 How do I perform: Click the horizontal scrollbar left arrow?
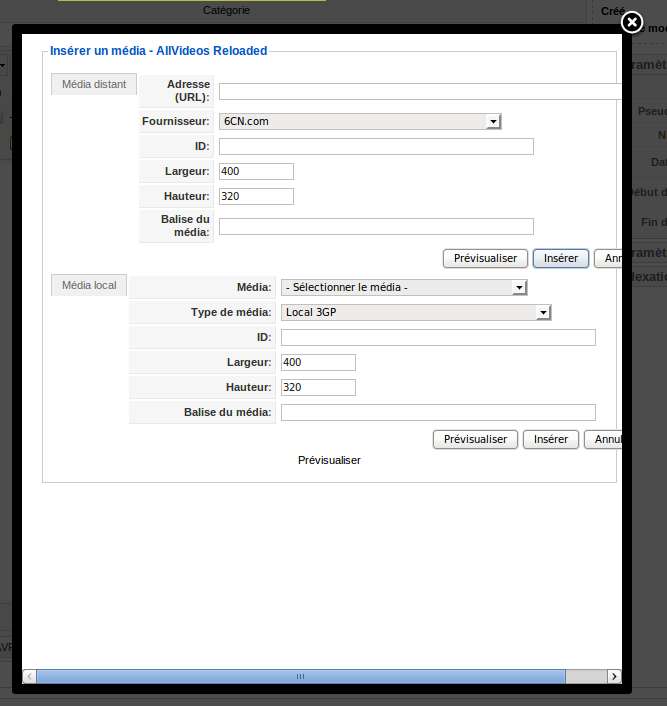(x=30, y=677)
